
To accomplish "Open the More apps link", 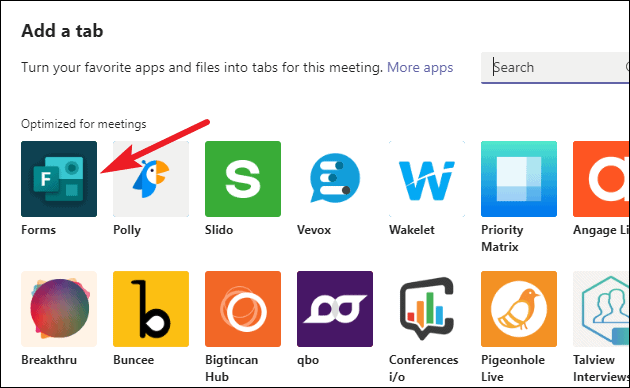I will click(x=420, y=67).
